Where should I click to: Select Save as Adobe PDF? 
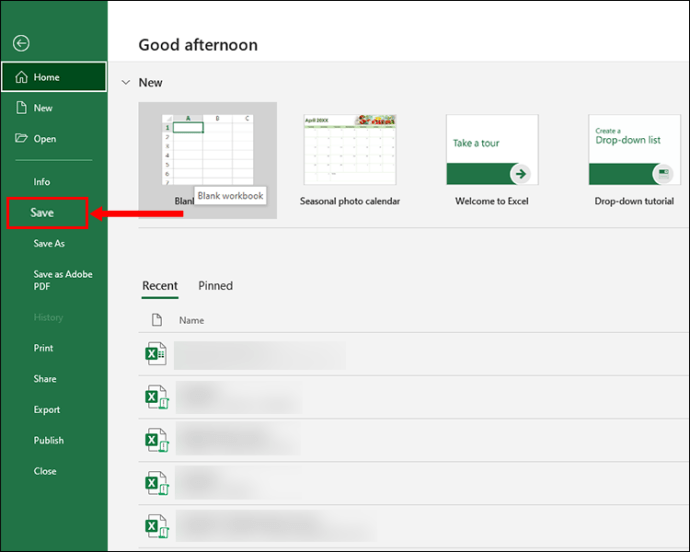63,280
